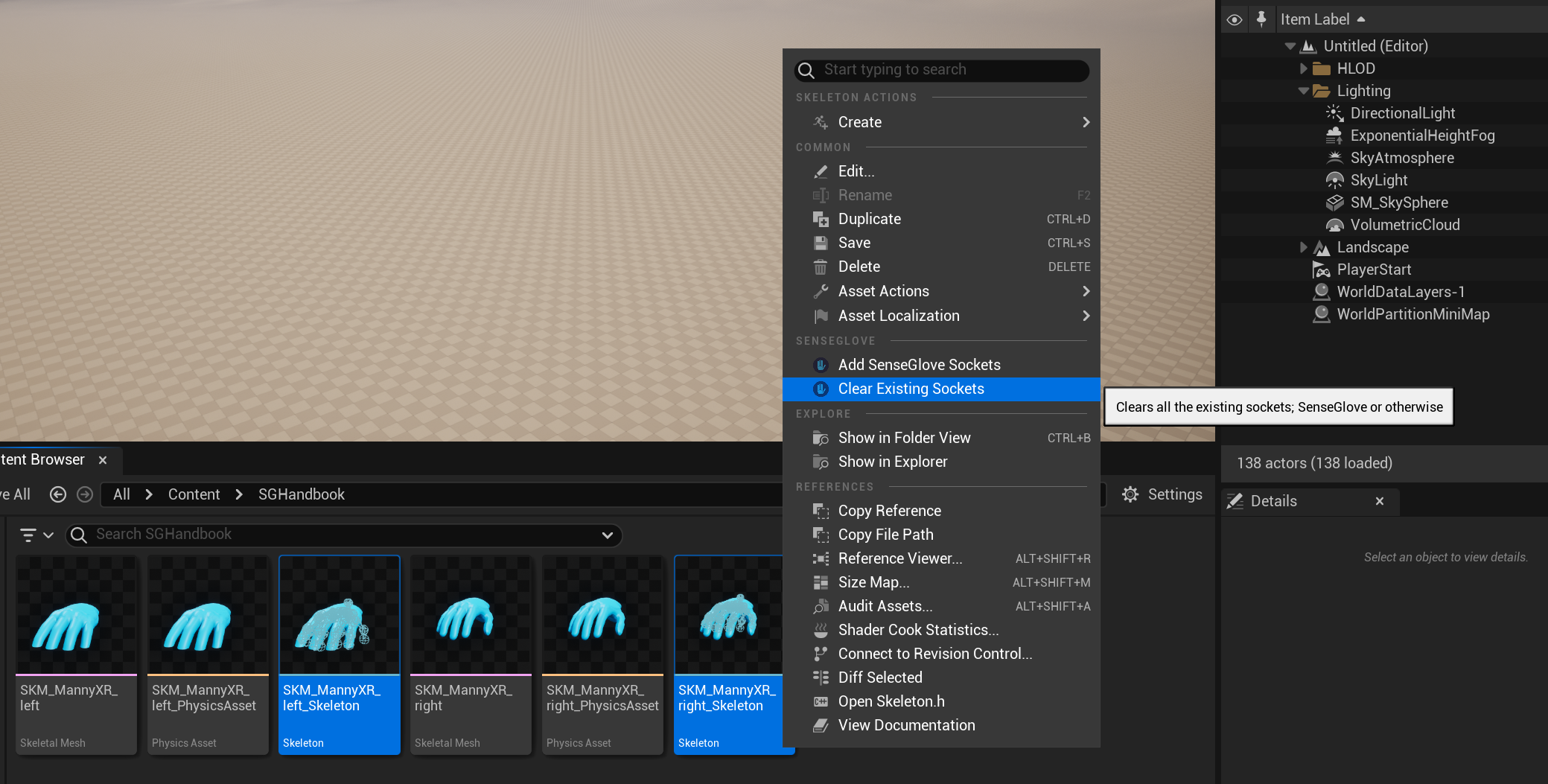Click the pin toggle in the outliner header
Viewport: 1548px width, 784px height.
click(x=1261, y=19)
